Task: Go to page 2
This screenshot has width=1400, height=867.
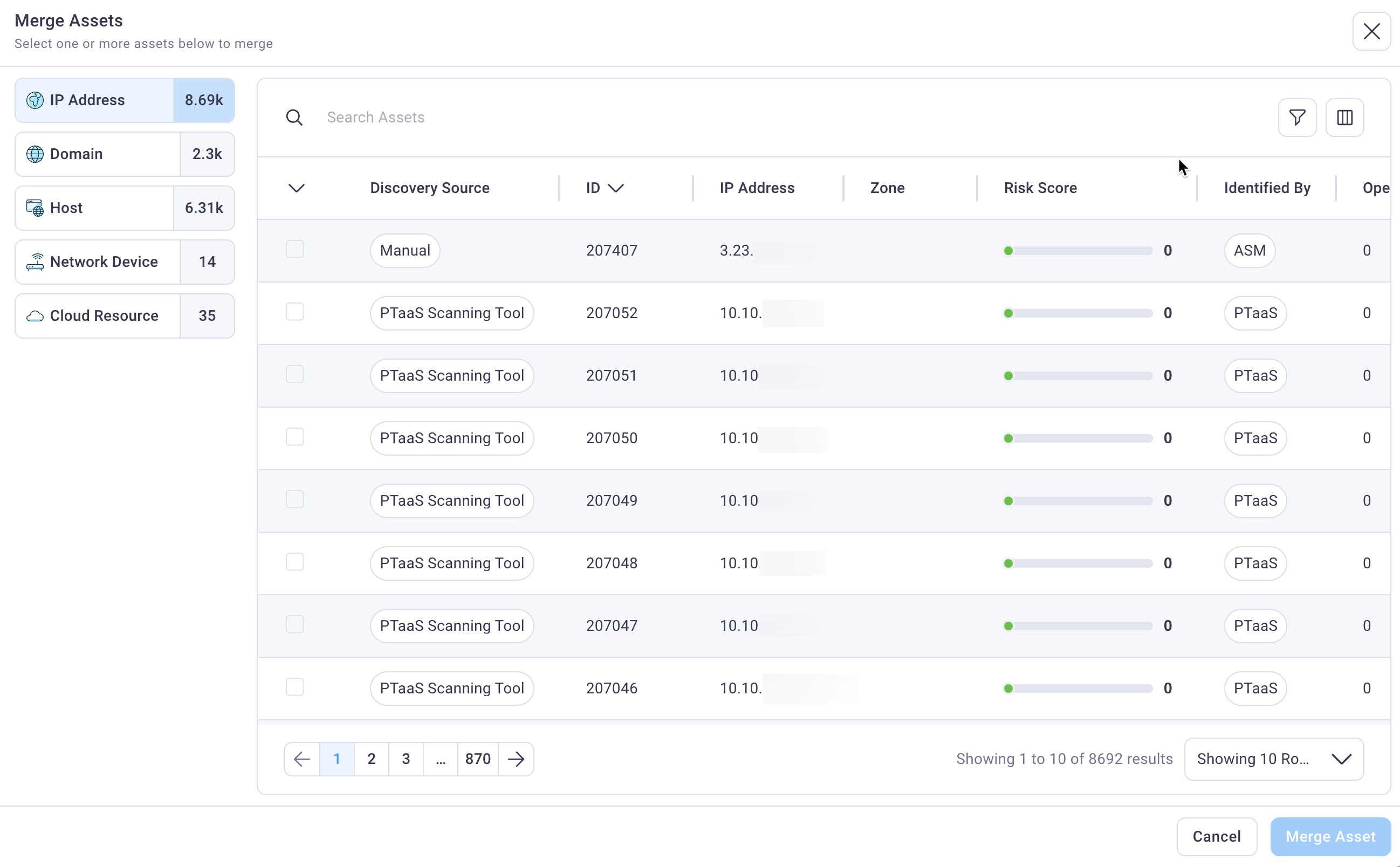Action: tap(372, 759)
